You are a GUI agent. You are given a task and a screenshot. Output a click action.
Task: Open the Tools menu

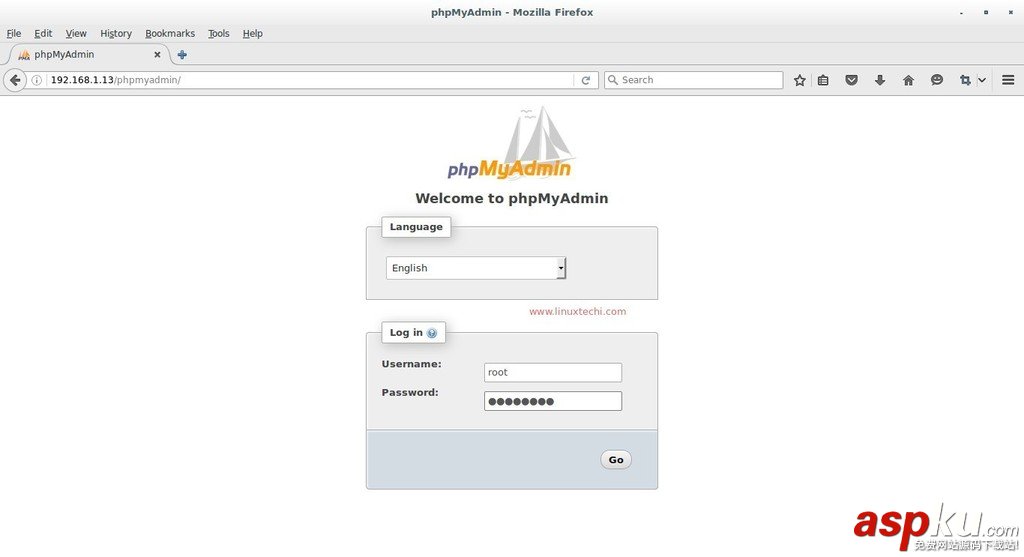tap(219, 33)
